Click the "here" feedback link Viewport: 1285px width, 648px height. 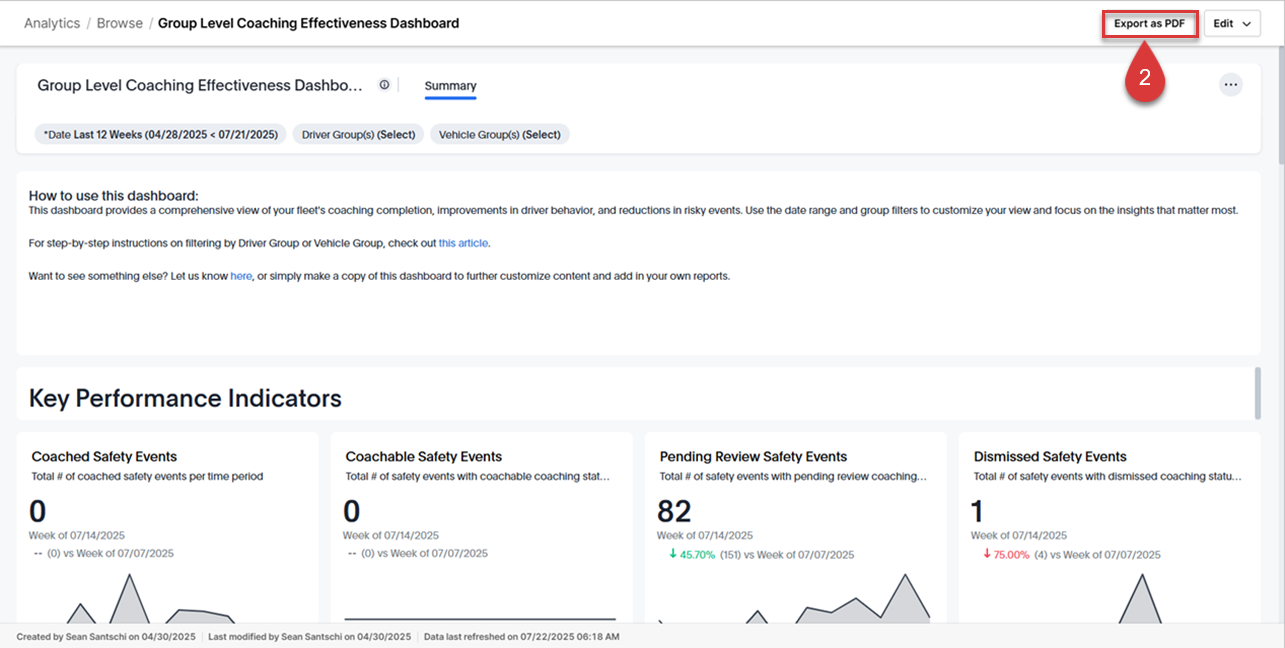240,275
